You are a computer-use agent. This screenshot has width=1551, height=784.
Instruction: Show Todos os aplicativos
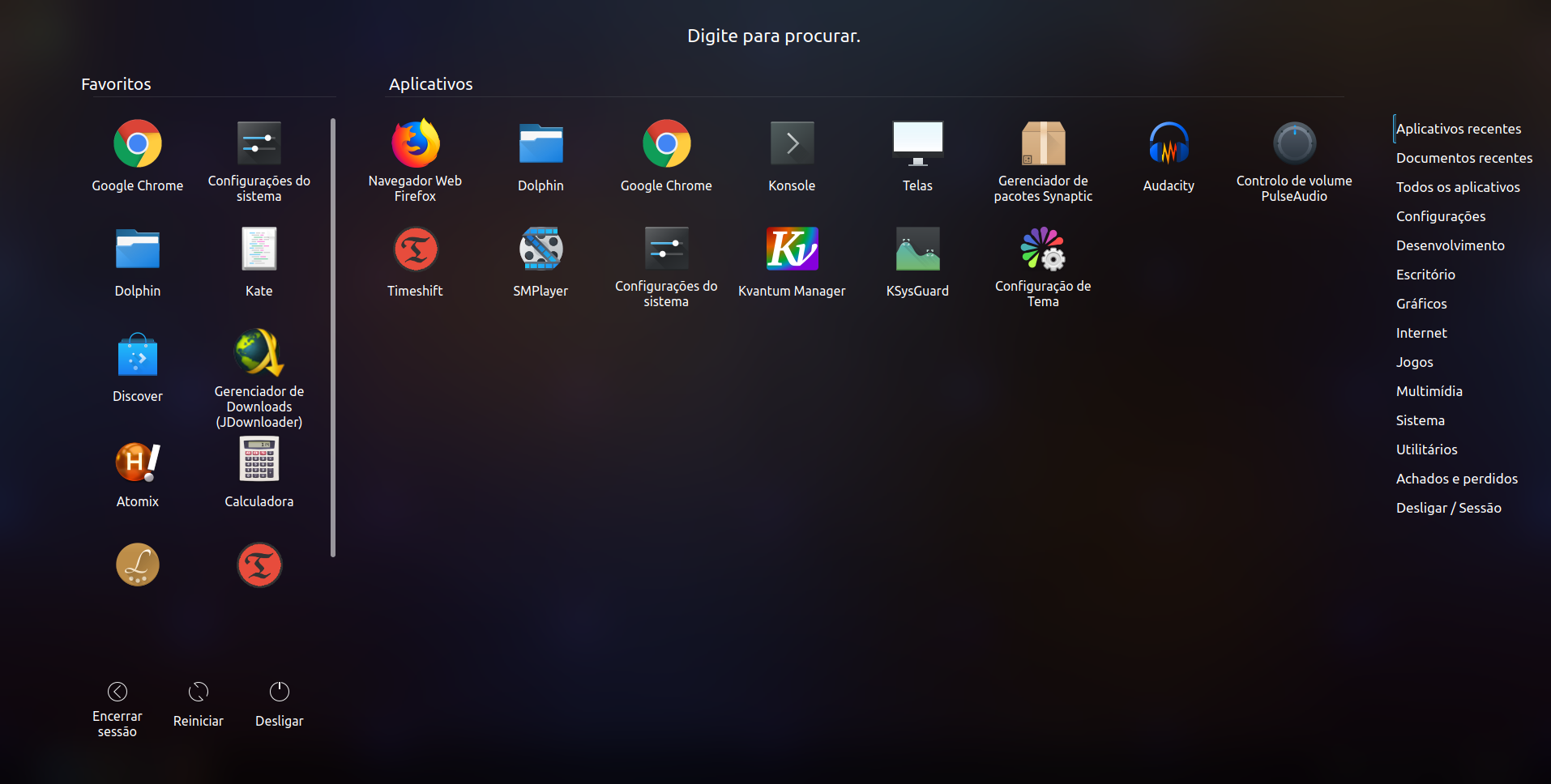tap(1458, 187)
